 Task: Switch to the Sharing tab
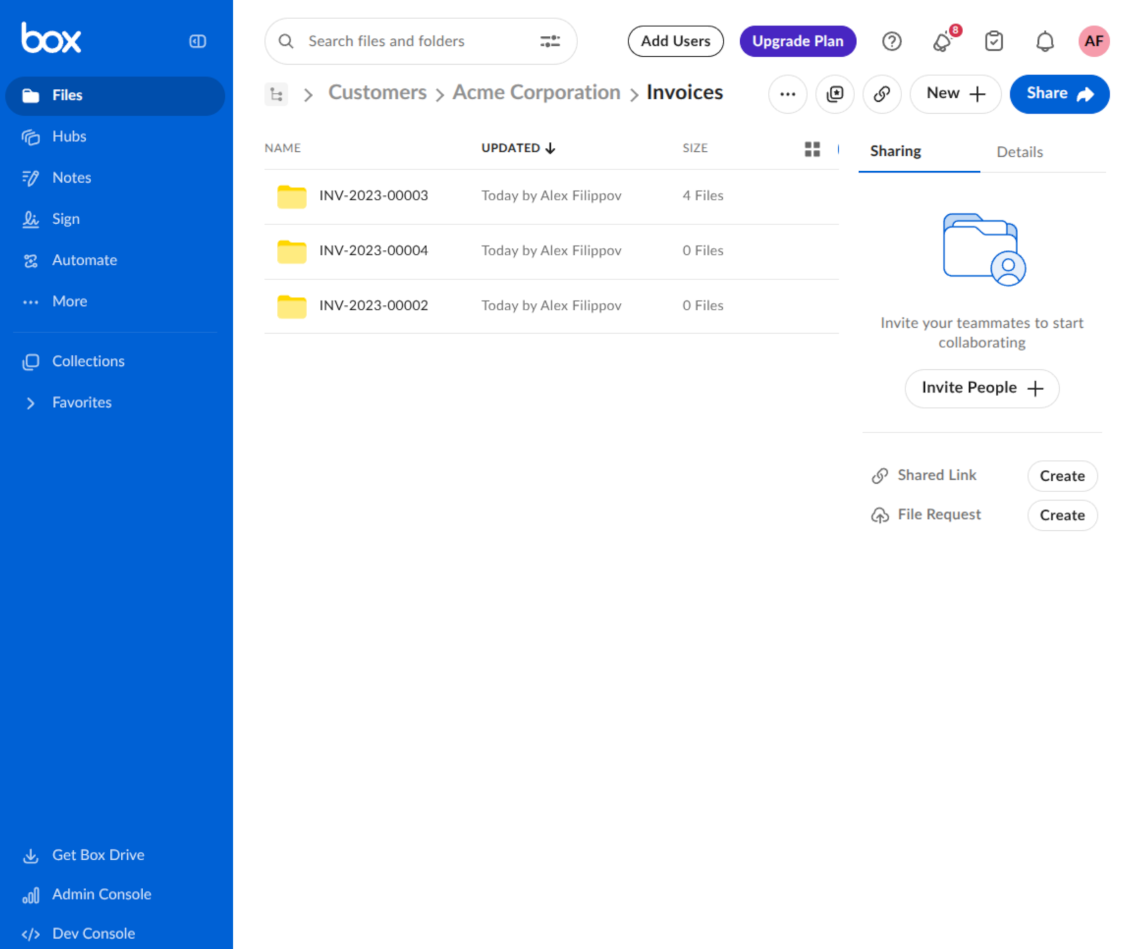click(896, 151)
